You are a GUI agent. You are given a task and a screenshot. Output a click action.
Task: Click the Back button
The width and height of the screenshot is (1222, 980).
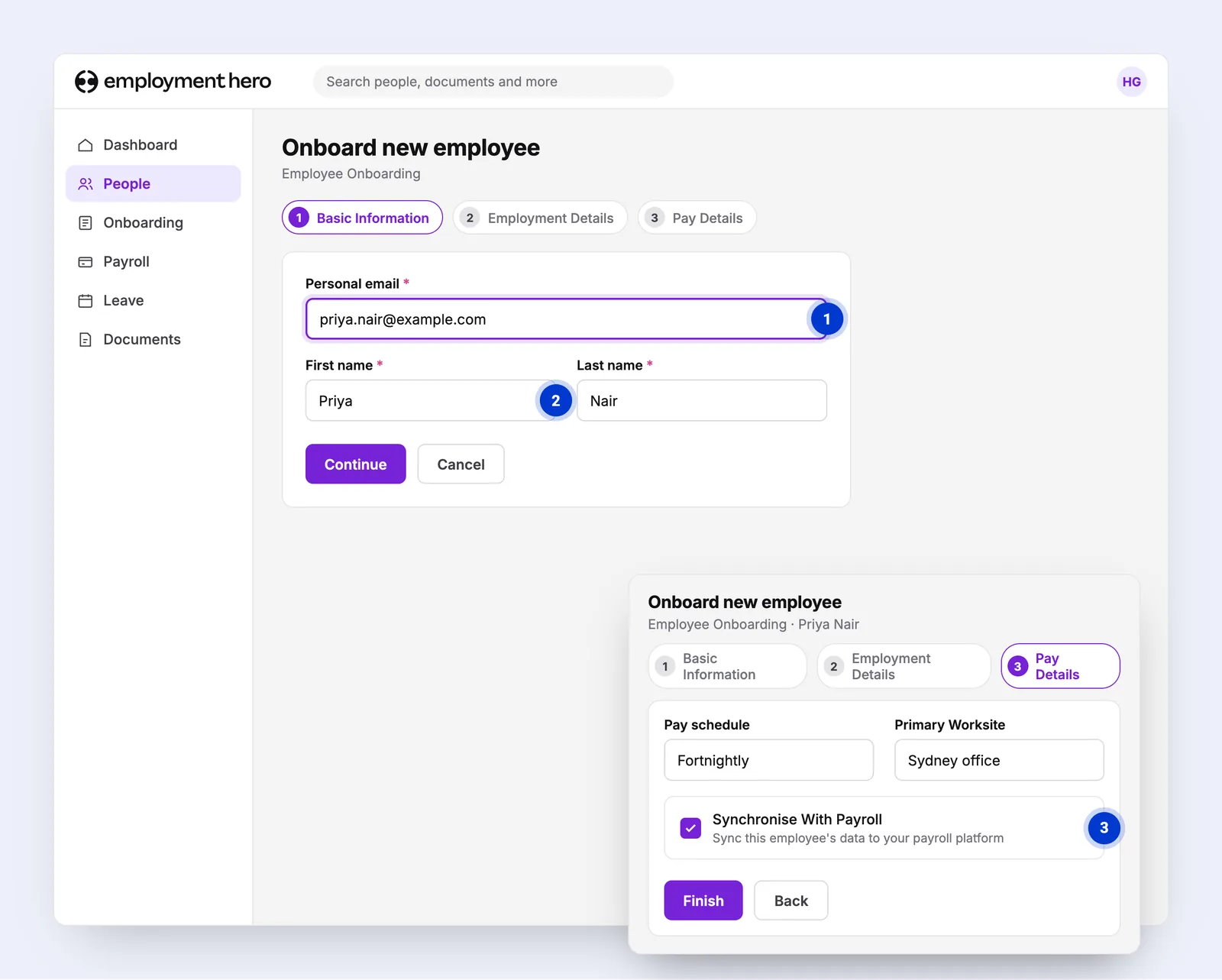[790, 901]
